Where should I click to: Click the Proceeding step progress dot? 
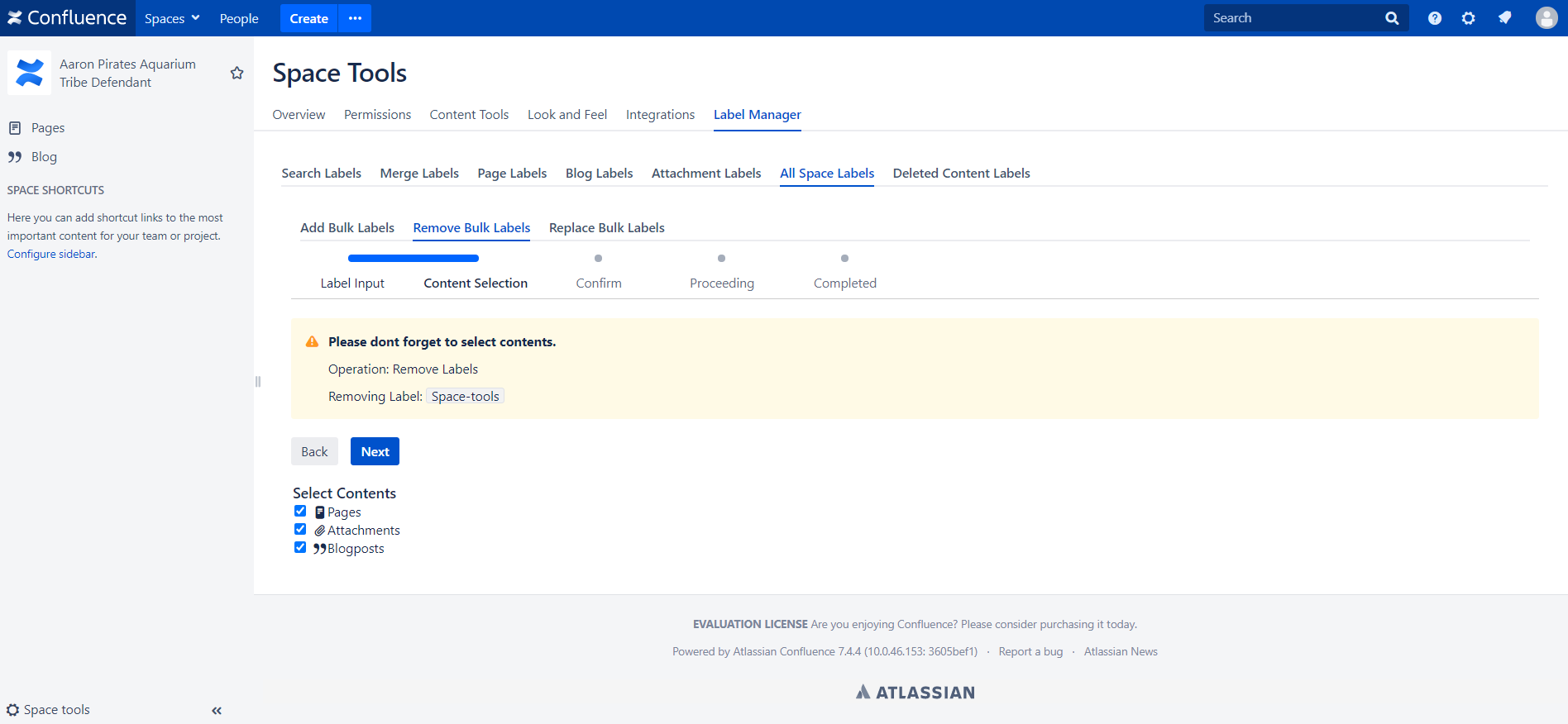[722, 259]
